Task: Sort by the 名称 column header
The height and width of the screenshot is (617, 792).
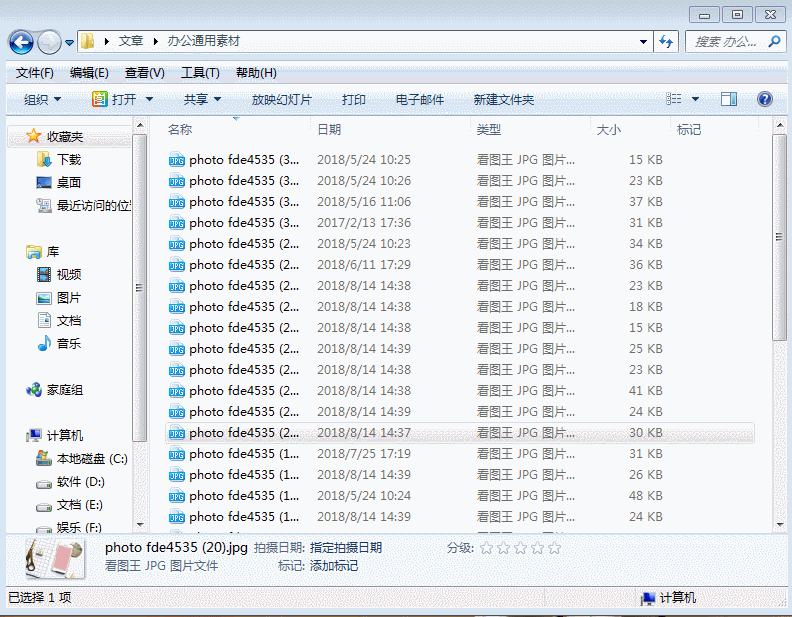Action: 180,130
